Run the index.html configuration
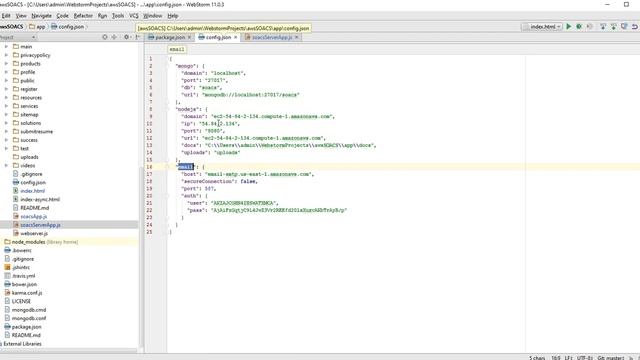 tap(569, 27)
